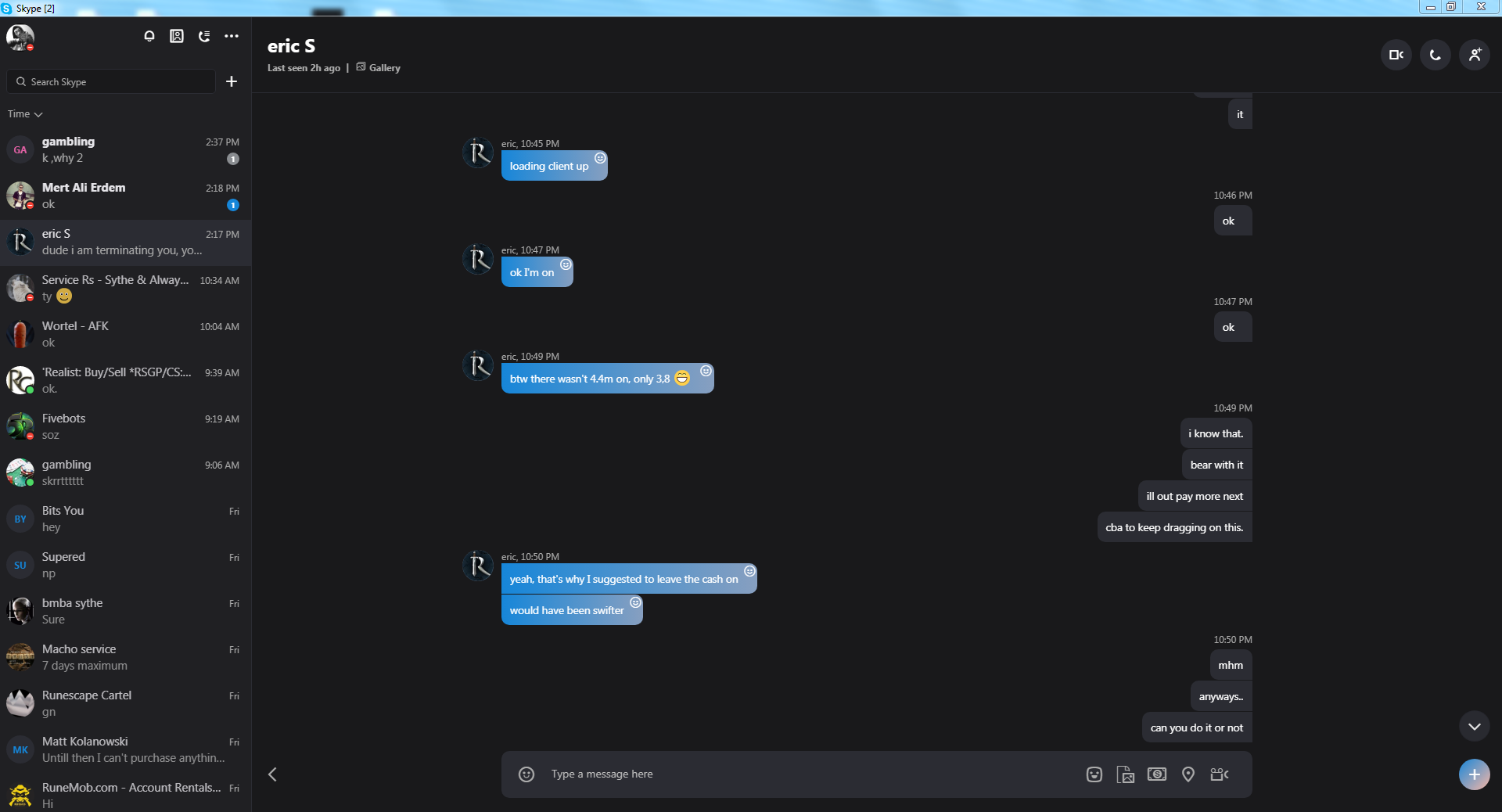The height and width of the screenshot is (812, 1502).
Task: Open the Mert Ali Erdem chat
Action: [125, 196]
